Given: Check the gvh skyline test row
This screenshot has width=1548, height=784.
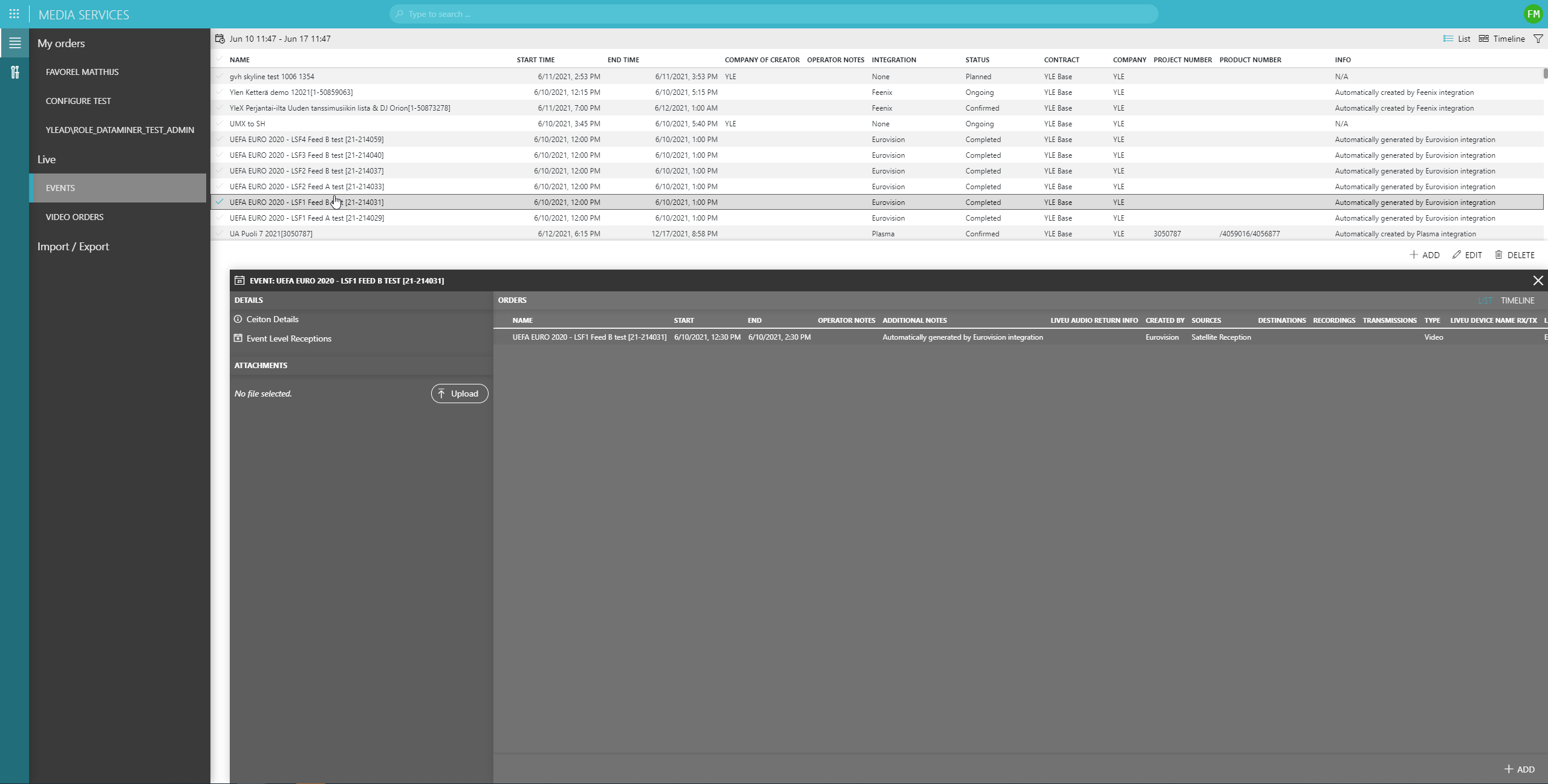Looking at the screenshot, I should [x=220, y=76].
